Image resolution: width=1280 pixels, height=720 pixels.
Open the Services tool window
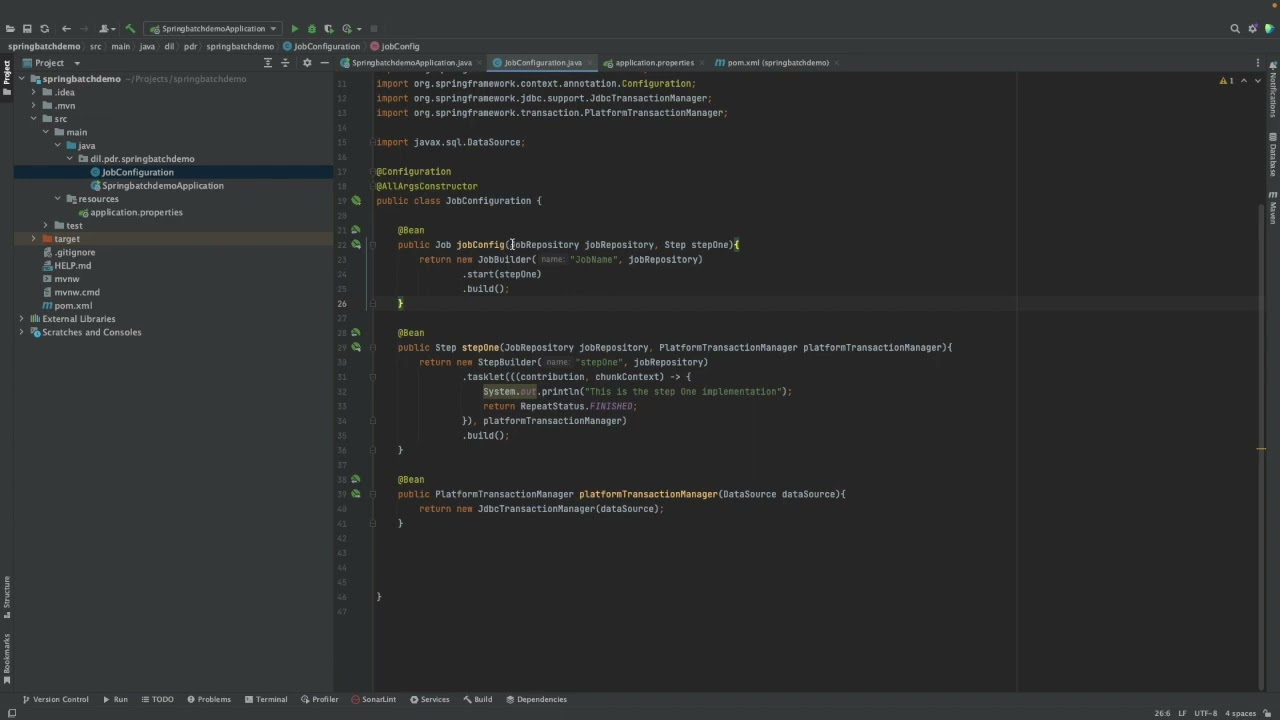(429, 700)
